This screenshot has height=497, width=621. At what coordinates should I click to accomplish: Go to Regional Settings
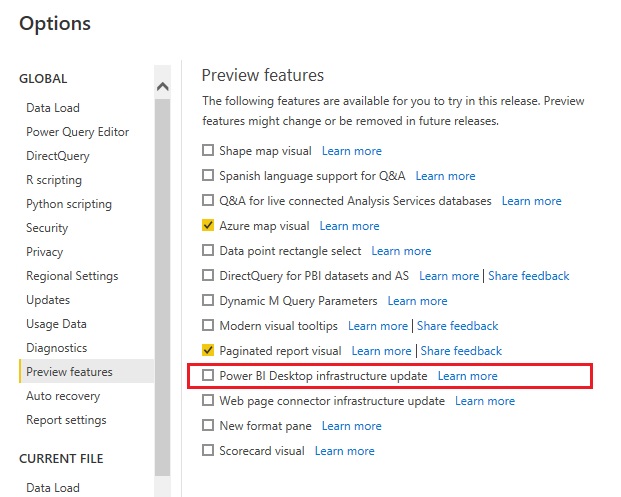pyautogui.click(x=72, y=276)
